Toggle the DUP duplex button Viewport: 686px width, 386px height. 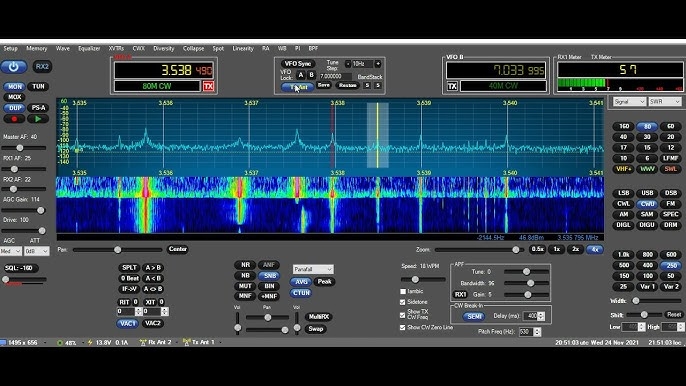click(x=14, y=108)
